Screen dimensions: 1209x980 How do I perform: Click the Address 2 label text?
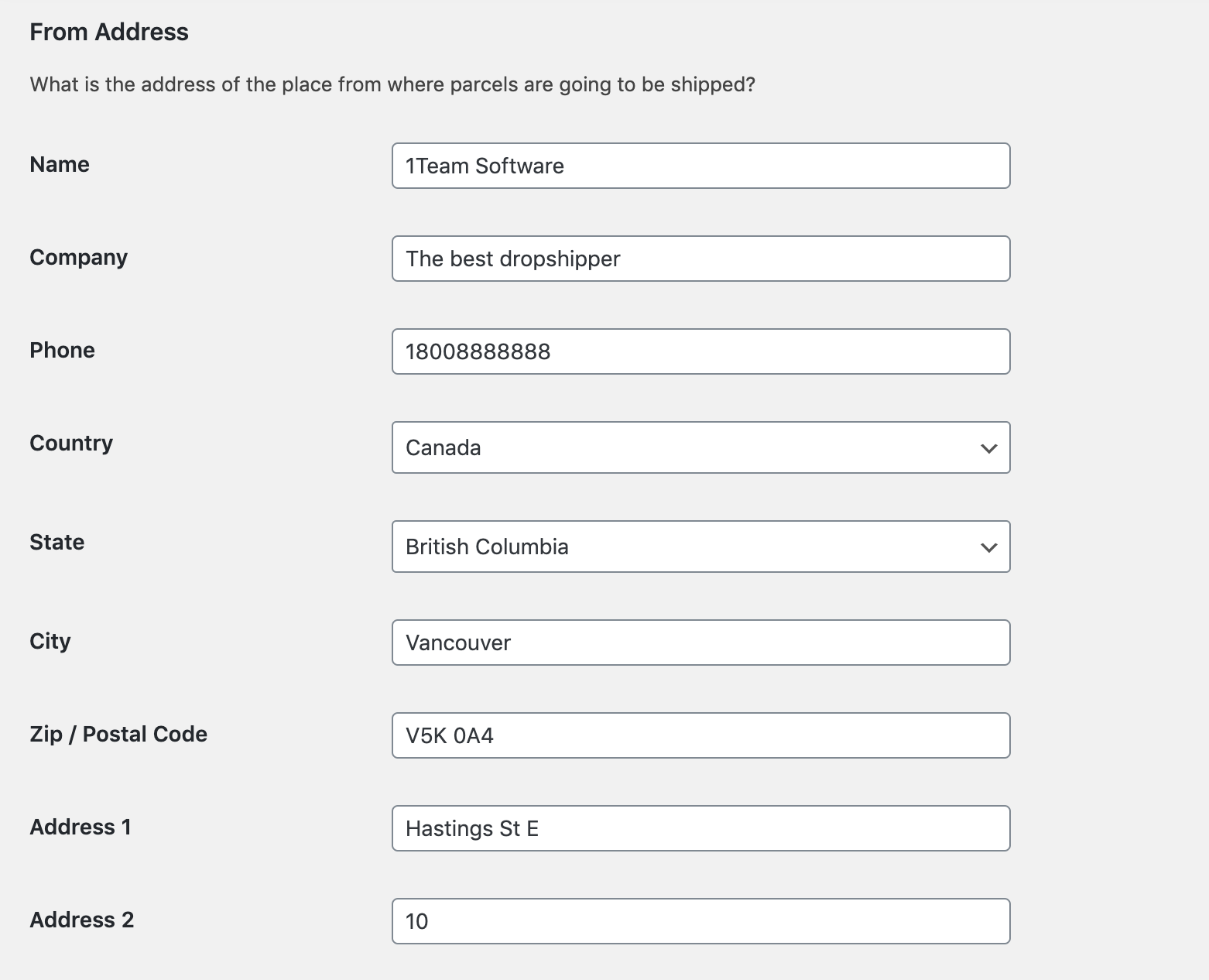pyautogui.click(x=82, y=920)
